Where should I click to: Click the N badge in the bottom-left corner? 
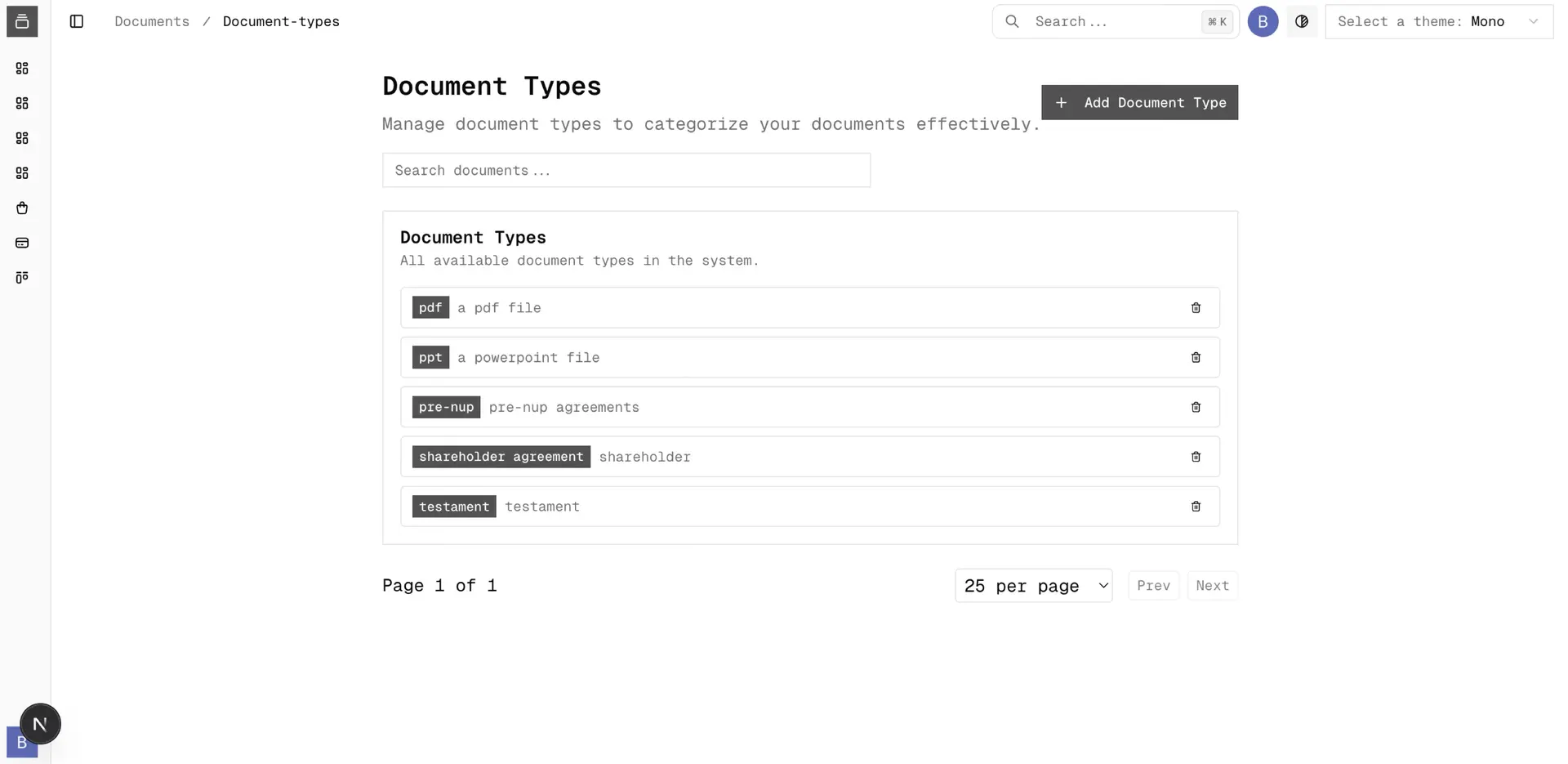40,724
